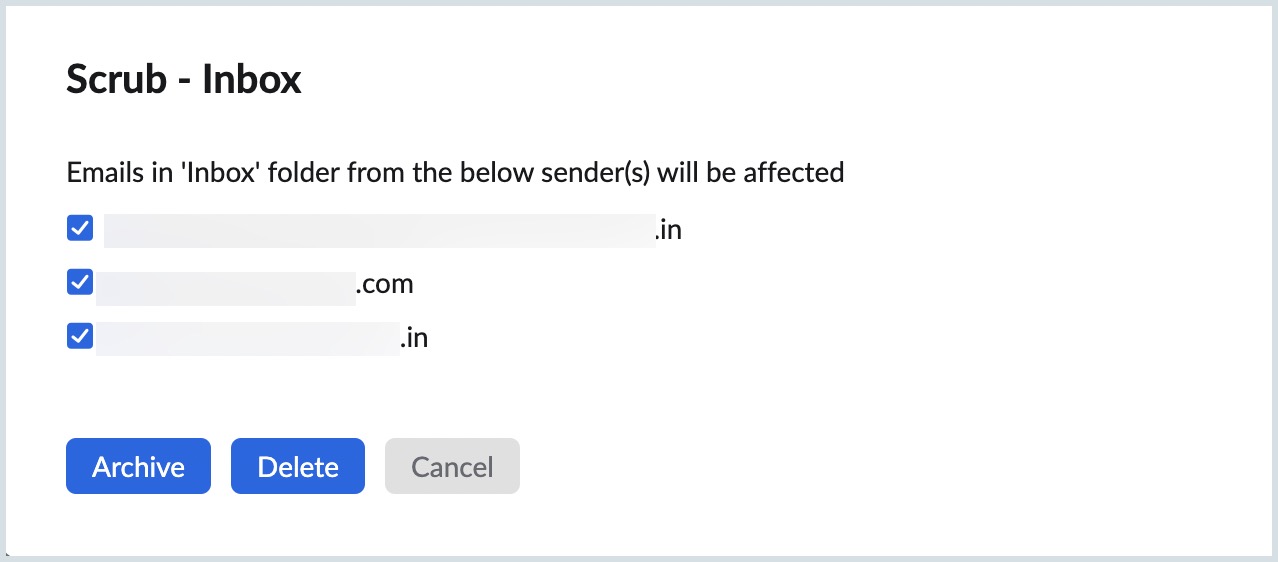Click the blurred address of the third sender

[x=247, y=338]
